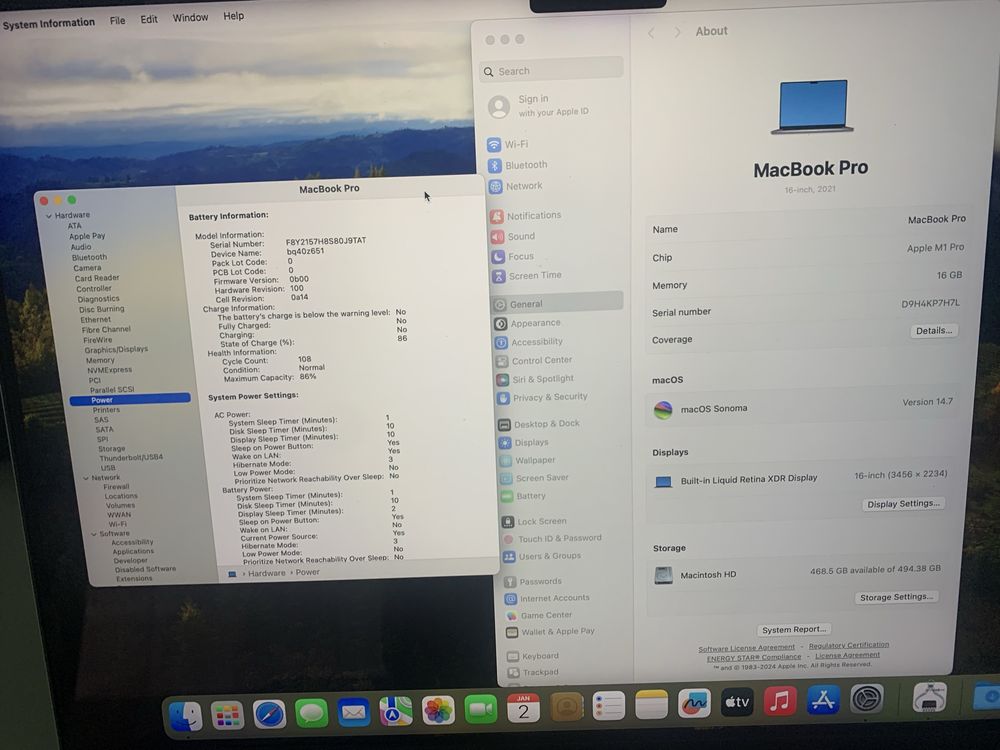Open Photos from the Dock
The width and height of the screenshot is (1000, 750).
click(x=438, y=710)
